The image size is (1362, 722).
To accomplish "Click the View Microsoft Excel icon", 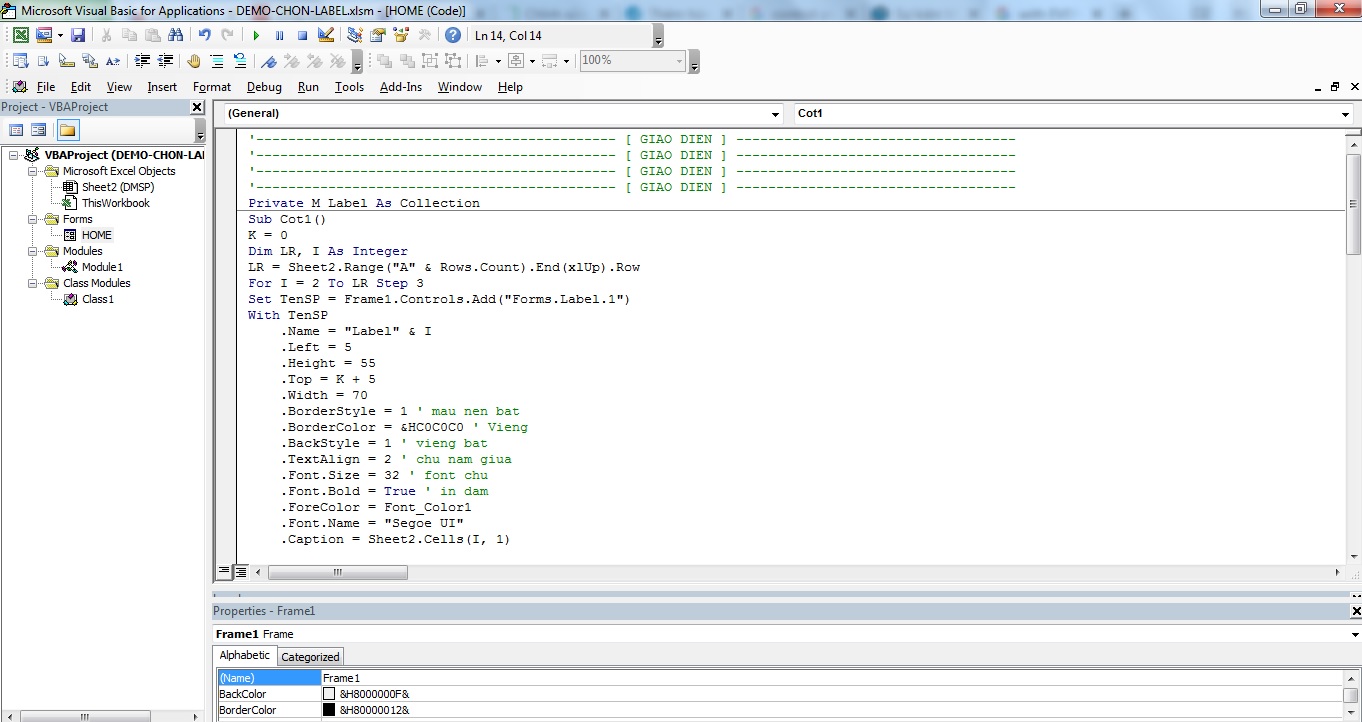I will pos(20,35).
